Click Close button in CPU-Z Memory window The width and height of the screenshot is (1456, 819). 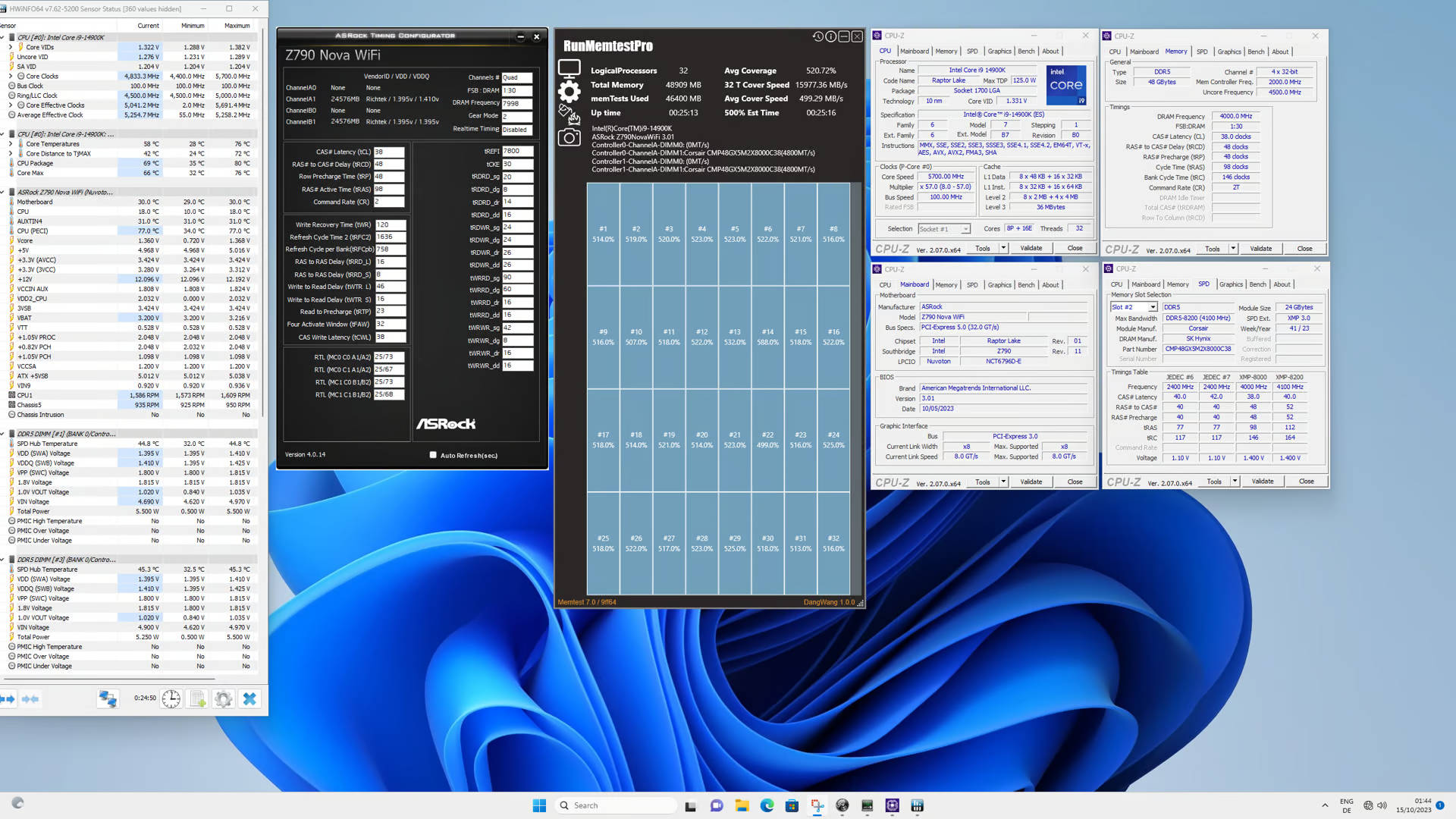(1304, 249)
